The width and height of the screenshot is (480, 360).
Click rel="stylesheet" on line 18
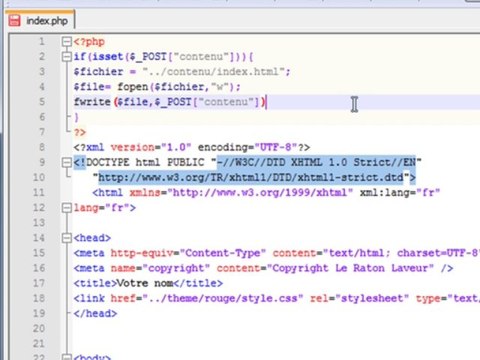360,298
